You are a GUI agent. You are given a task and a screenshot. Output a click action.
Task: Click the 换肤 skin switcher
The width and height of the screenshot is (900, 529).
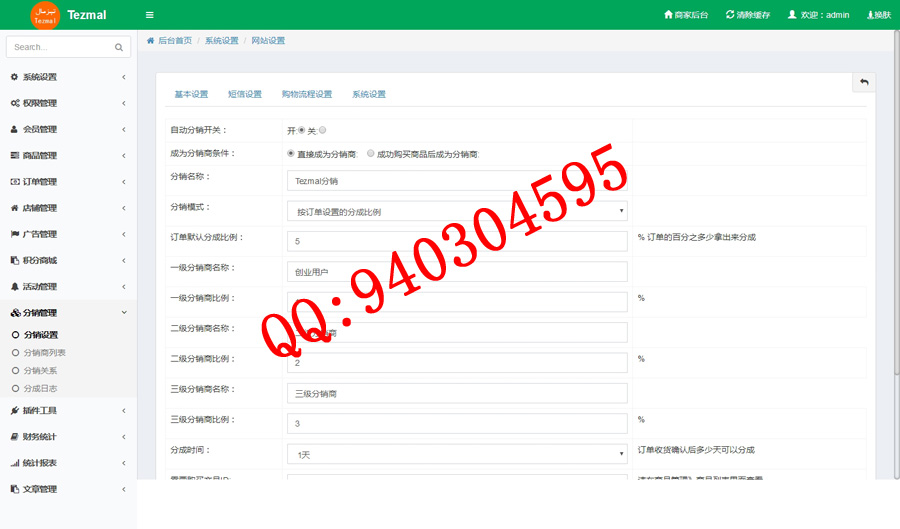(x=878, y=15)
